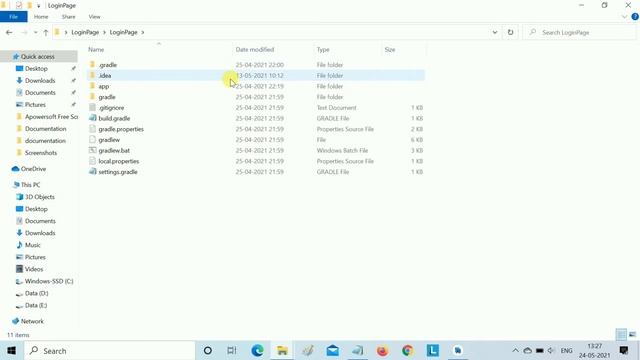Select the gradlew.bat file
Image resolution: width=640 pixels, height=360 pixels.
pyautogui.click(x=256, y=150)
